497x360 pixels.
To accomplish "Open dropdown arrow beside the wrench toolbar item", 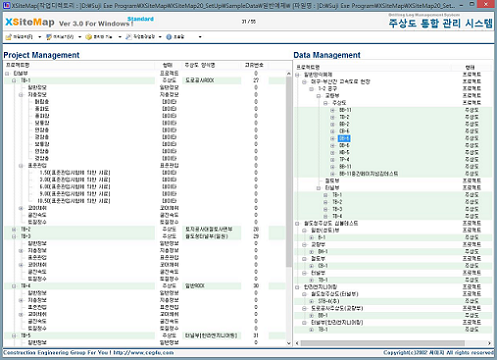I will pos(160,37).
